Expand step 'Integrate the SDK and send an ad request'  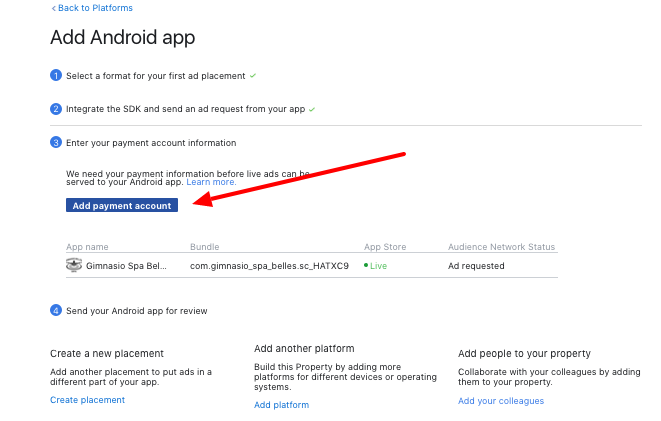click(x=185, y=109)
